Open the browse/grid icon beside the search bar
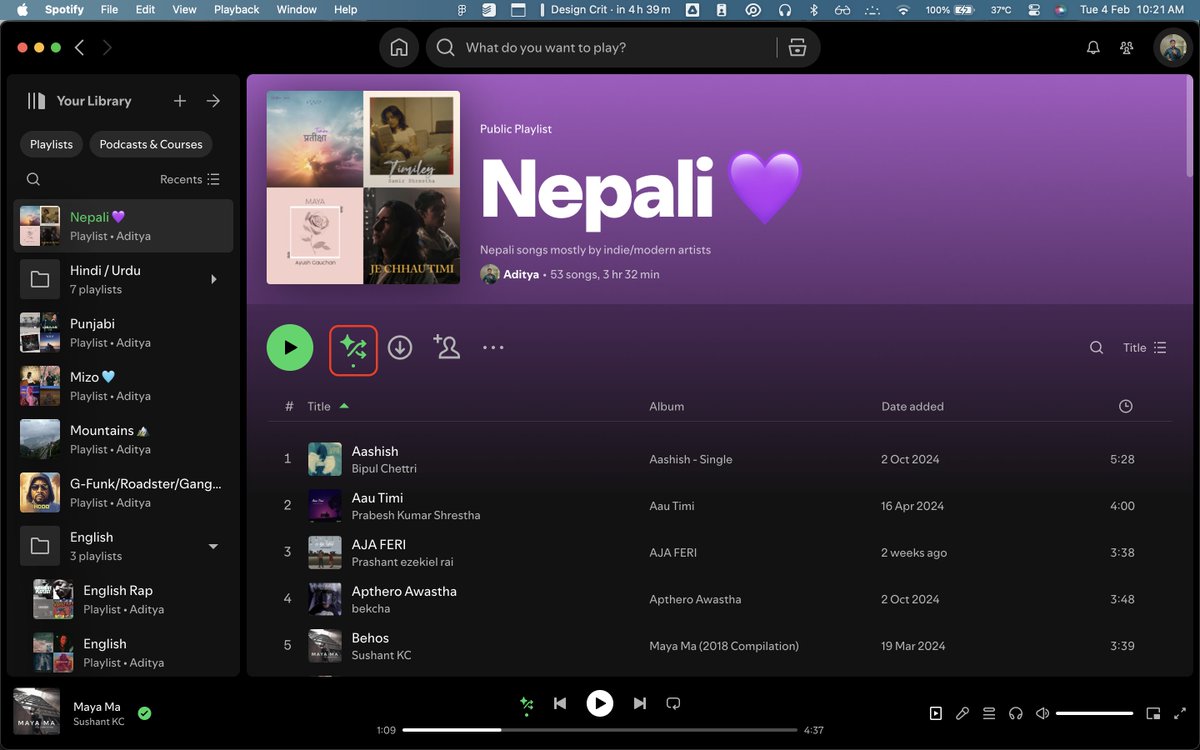The width and height of the screenshot is (1200, 750). (x=797, y=47)
